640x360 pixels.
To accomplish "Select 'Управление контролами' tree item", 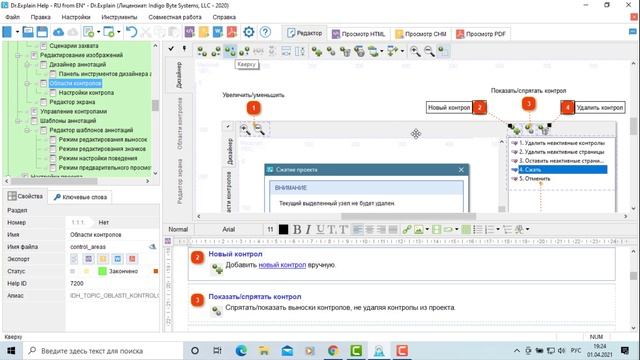I will tap(73, 111).
